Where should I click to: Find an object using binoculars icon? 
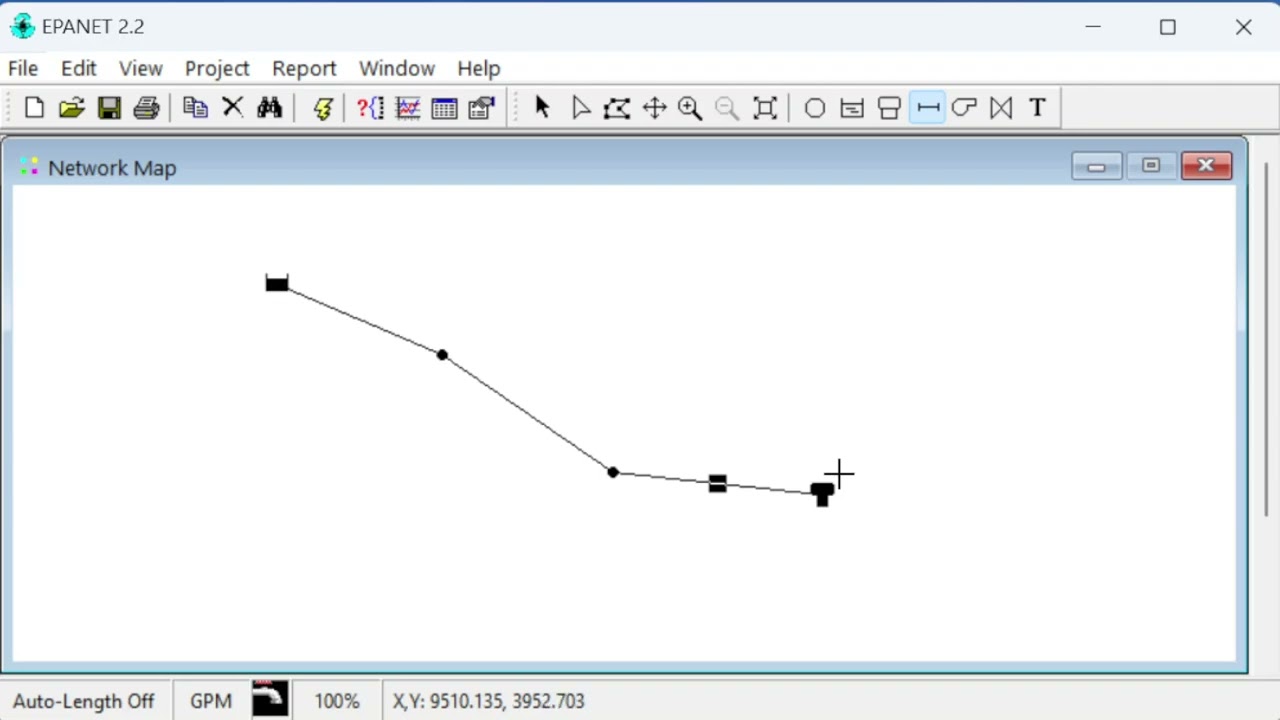269,108
